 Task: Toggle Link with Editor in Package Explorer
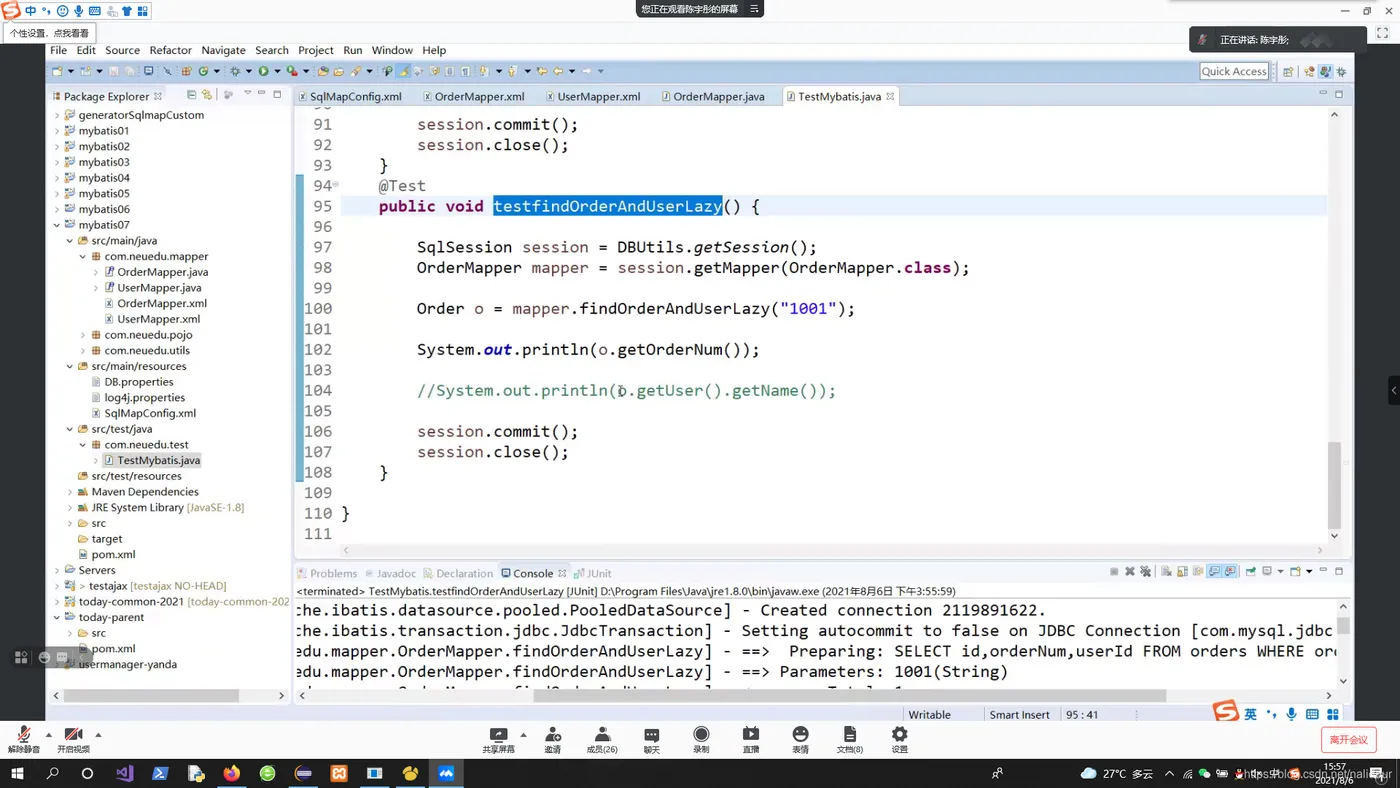207,95
